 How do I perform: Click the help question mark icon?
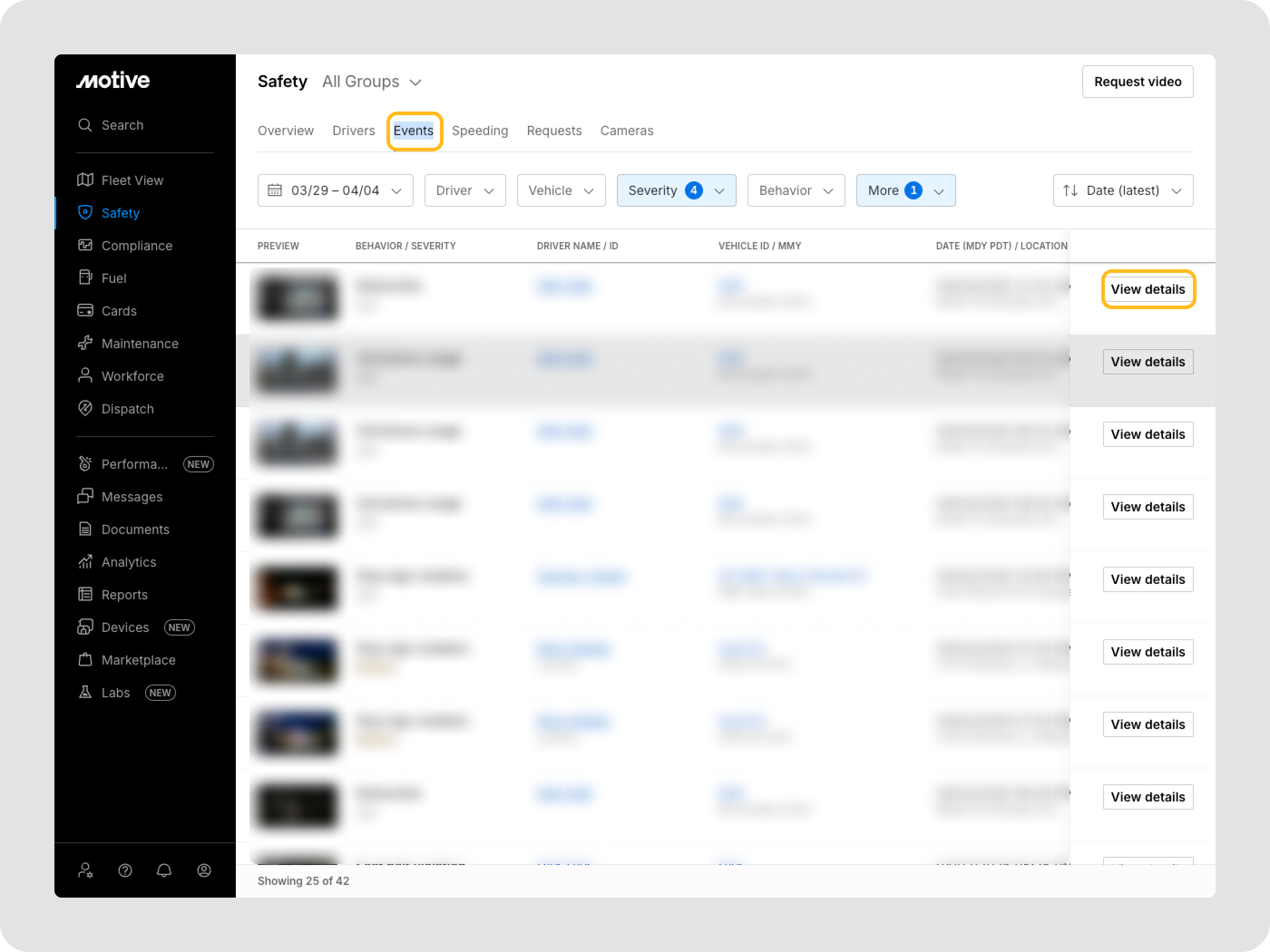[x=125, y=870]
